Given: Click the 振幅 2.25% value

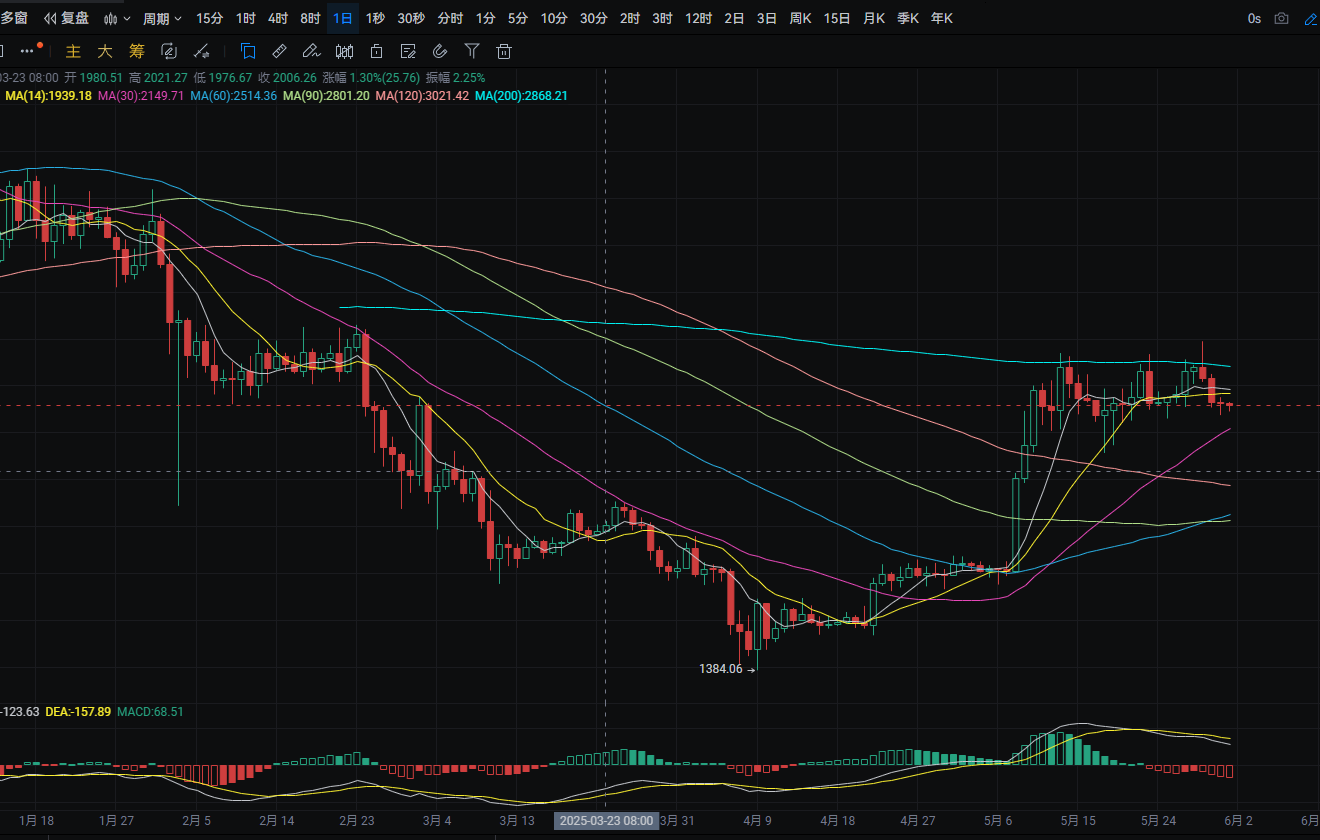Looking at the screenshot, I should (457, 77).
